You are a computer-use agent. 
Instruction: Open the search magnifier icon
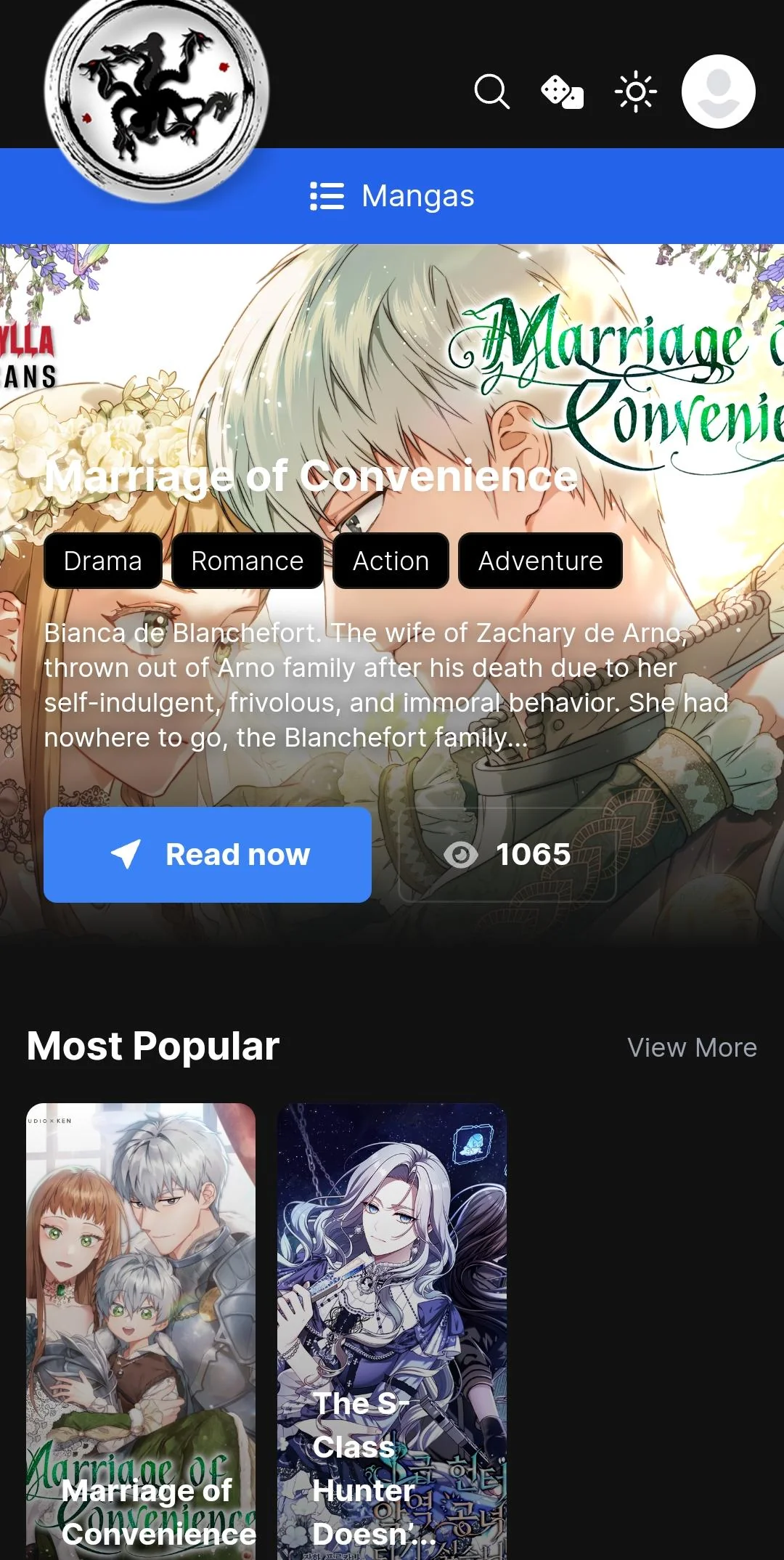click(491, 92)
